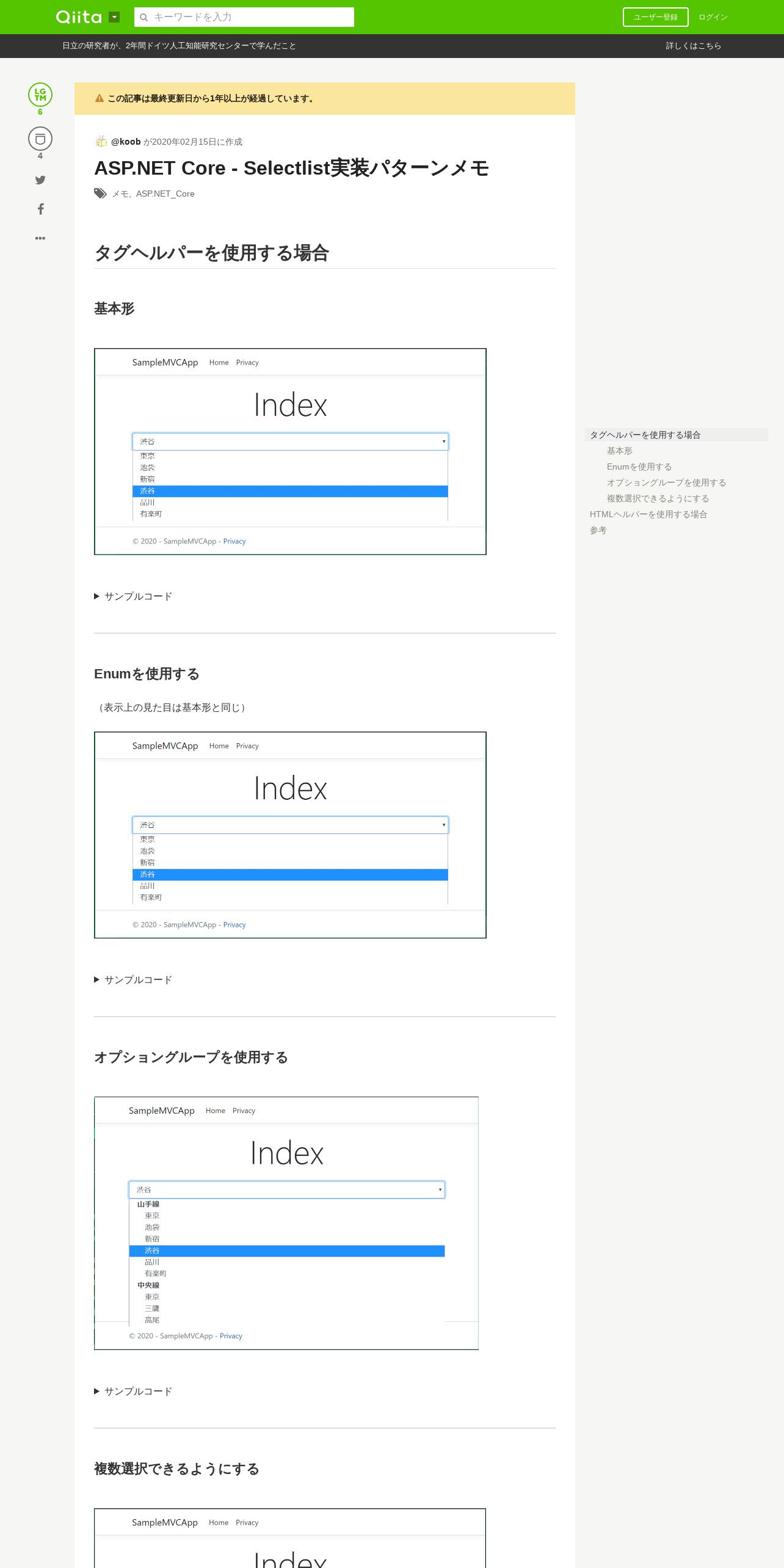Click the ログイン link
This screenshot has height=1568, width=784.
[713, 17]
